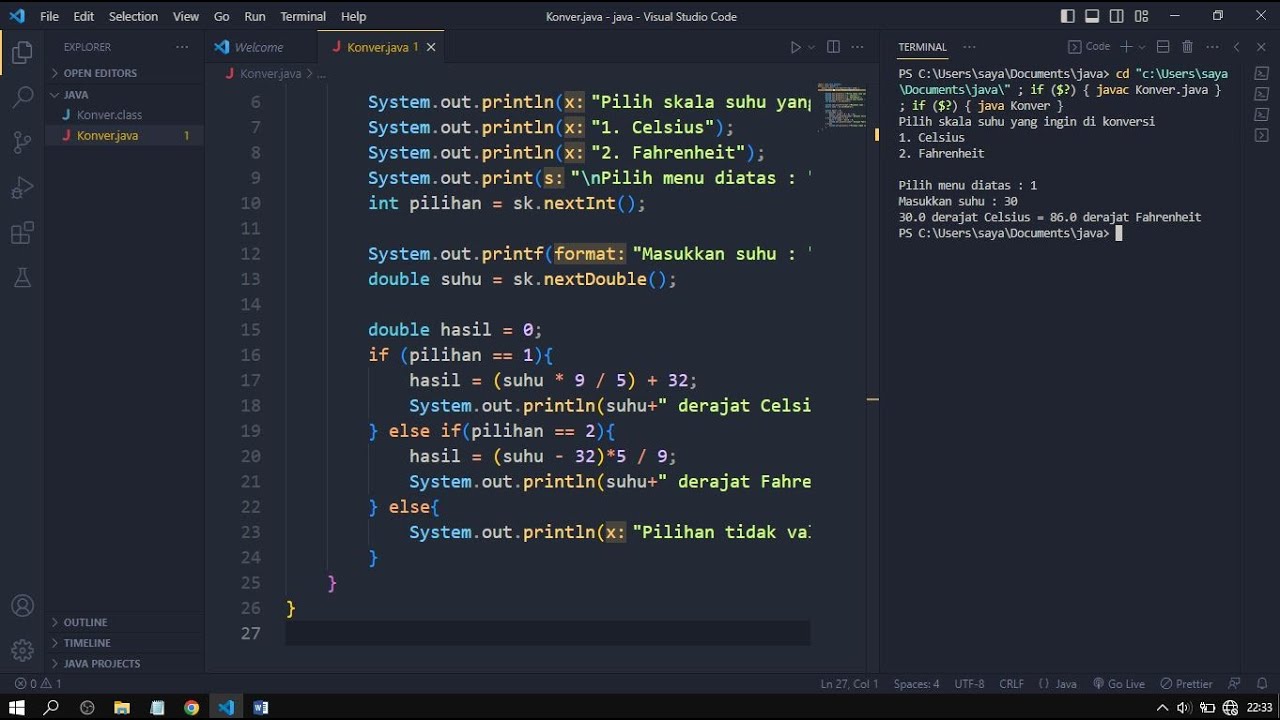Open the View menu

pos(186,16)
